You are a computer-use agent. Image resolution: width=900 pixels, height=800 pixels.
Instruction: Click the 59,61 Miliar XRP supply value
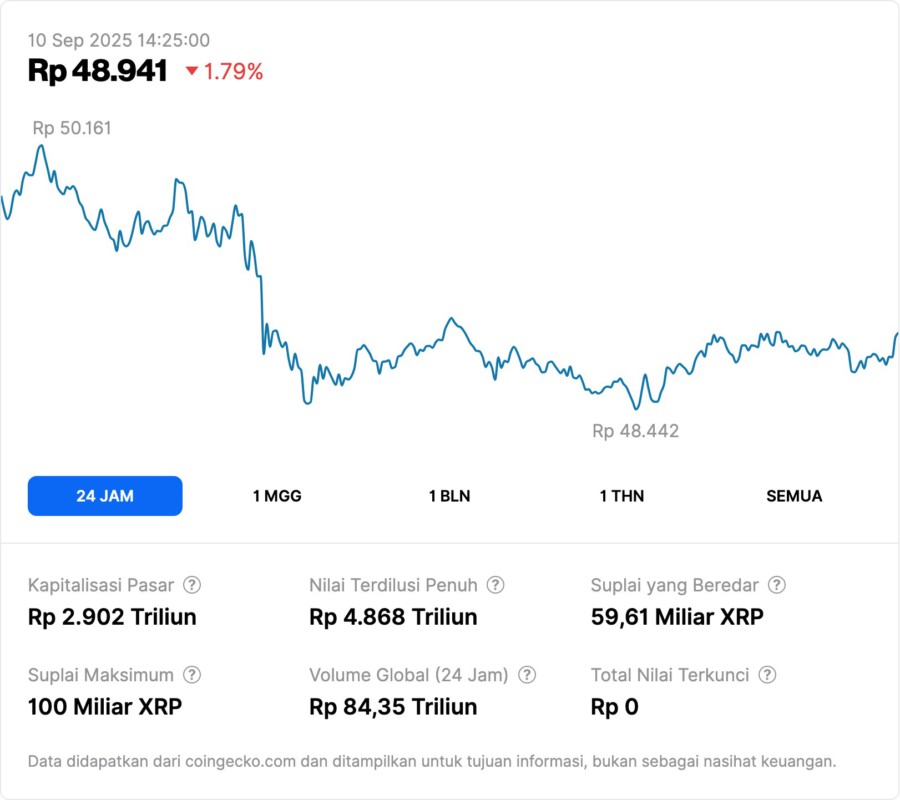pyautogui.click(x=677, y=617)
